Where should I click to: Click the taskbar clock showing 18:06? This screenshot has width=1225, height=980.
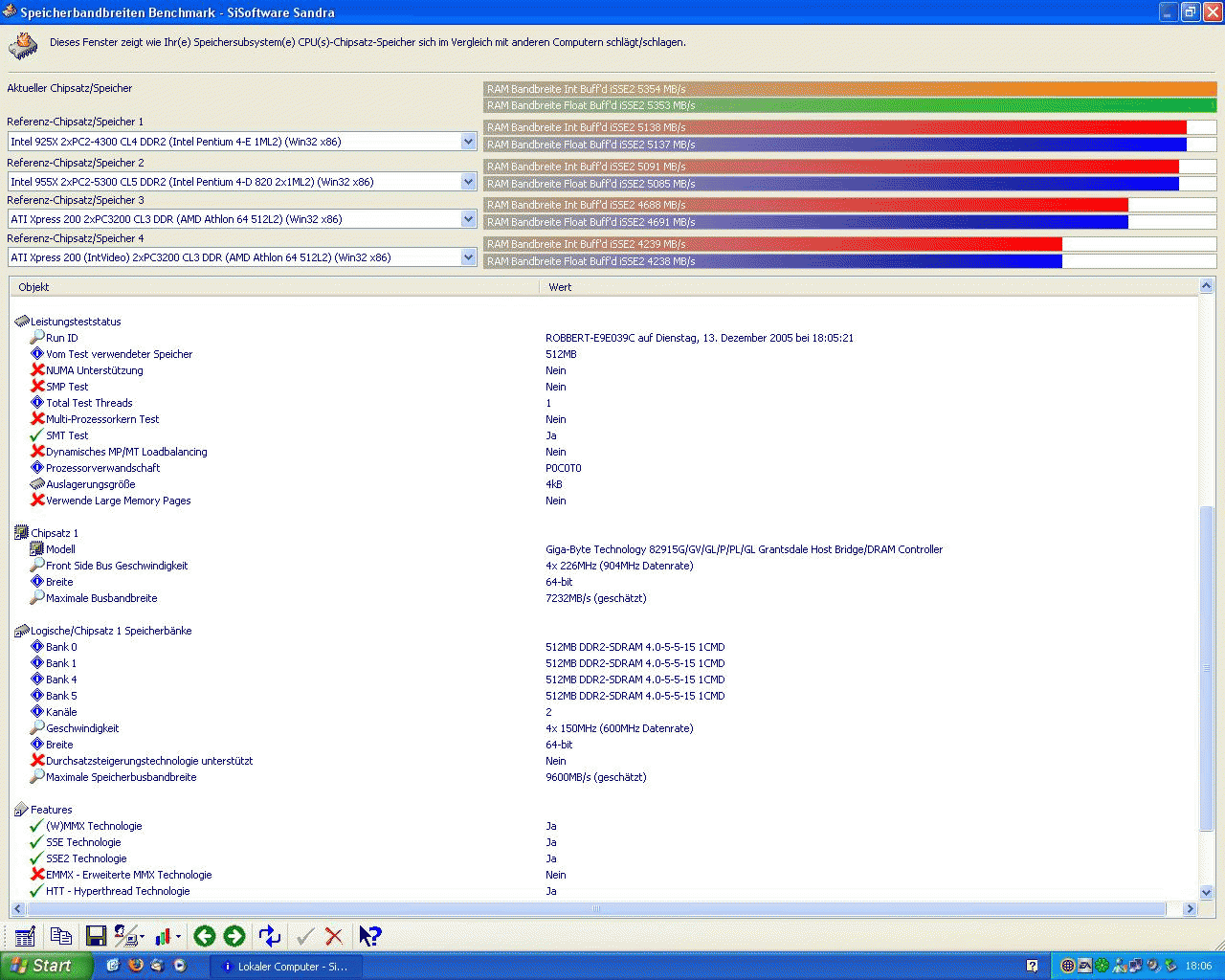click(x=1198, y=967)
